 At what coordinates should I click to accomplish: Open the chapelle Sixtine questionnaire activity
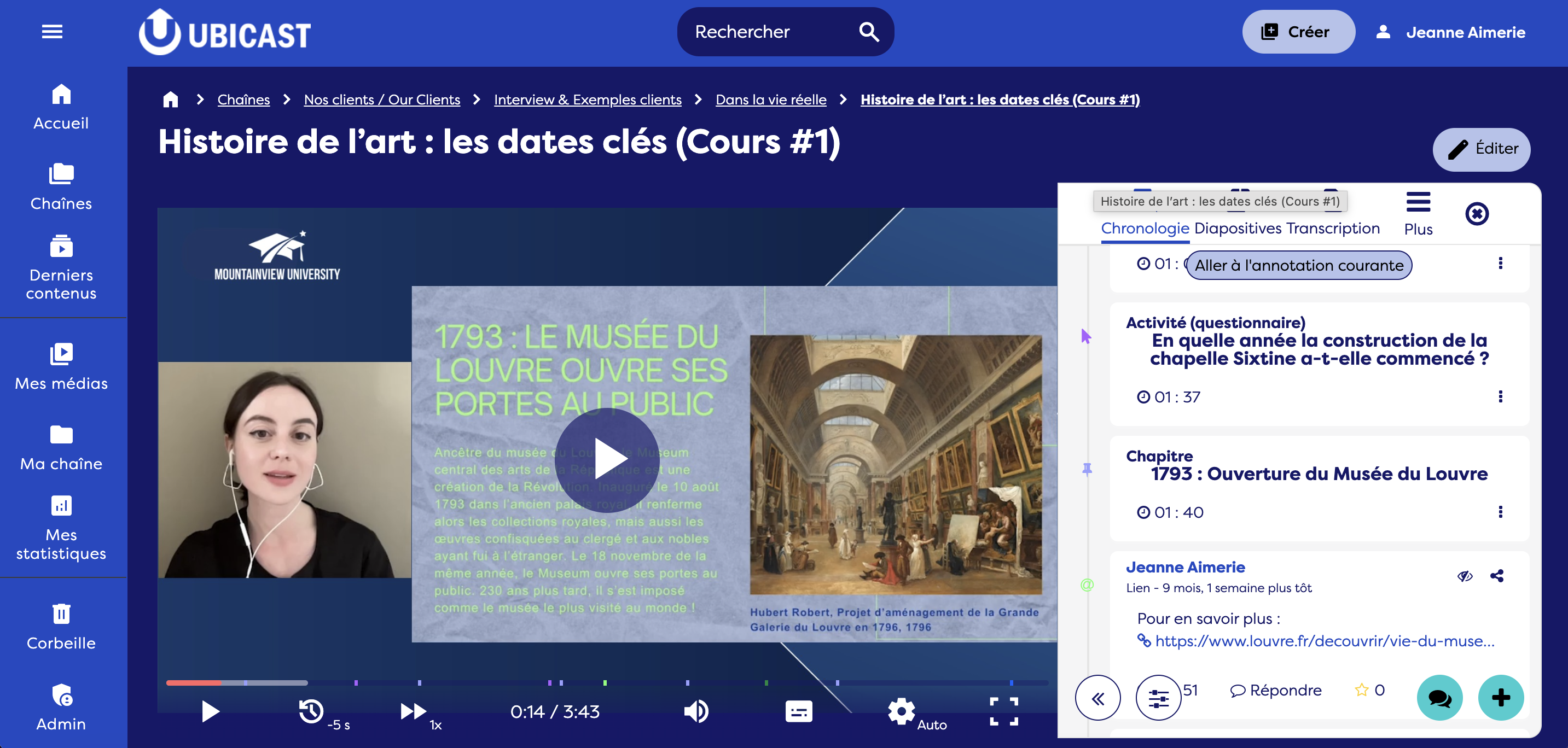1319,349
